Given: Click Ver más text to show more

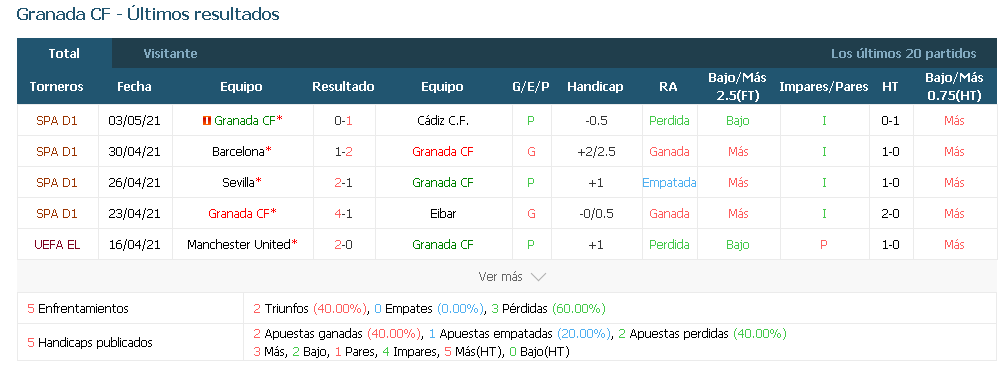Looking at the screenshot, I should click(x=500, y=277).
